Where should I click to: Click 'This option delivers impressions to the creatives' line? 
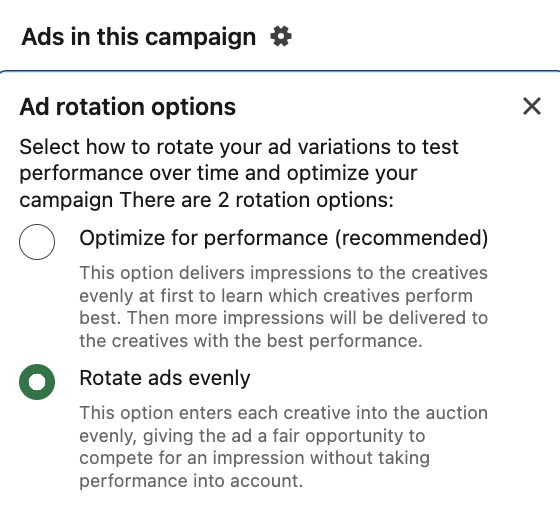pos(284,273)
